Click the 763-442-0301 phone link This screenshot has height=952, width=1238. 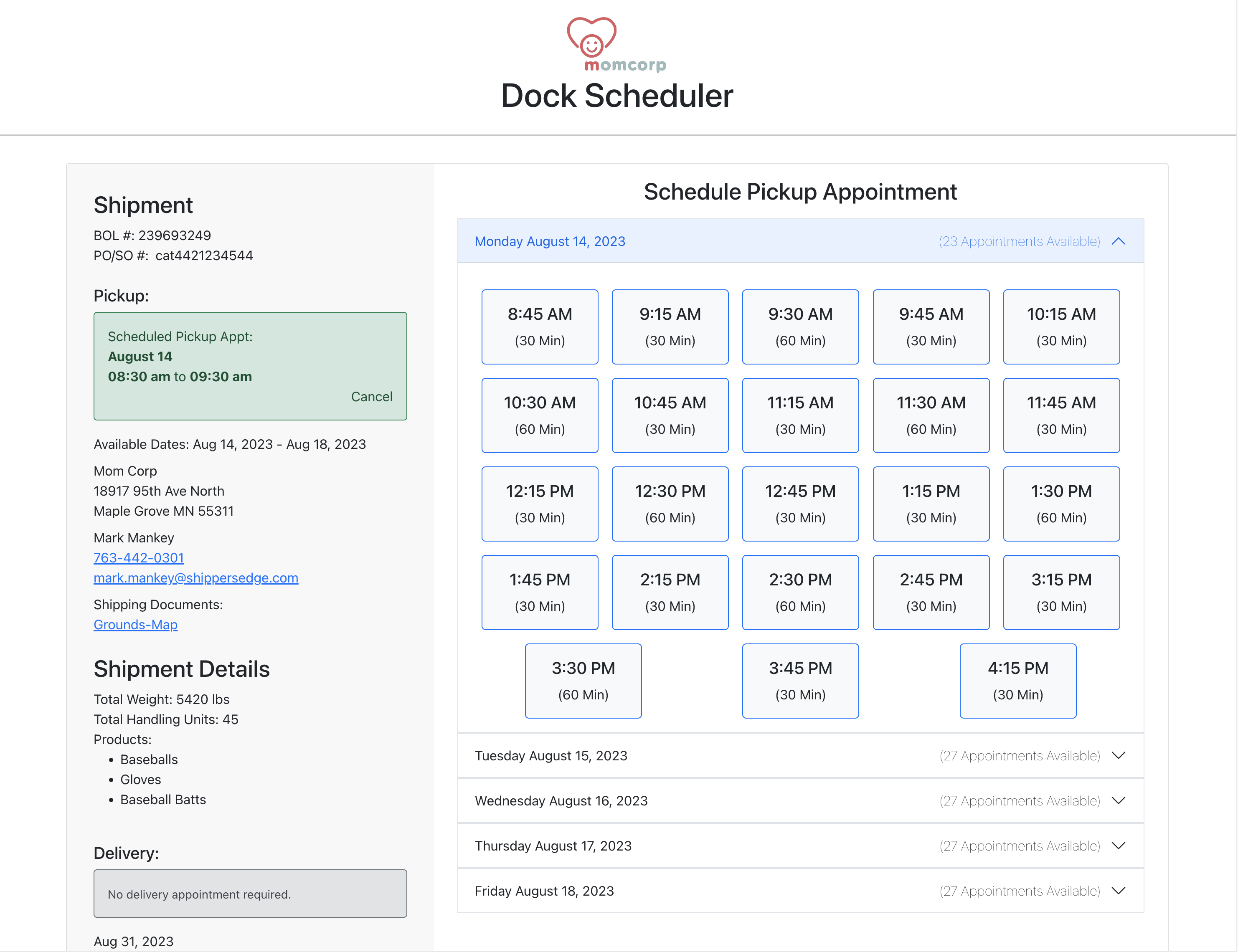point(138,558)
